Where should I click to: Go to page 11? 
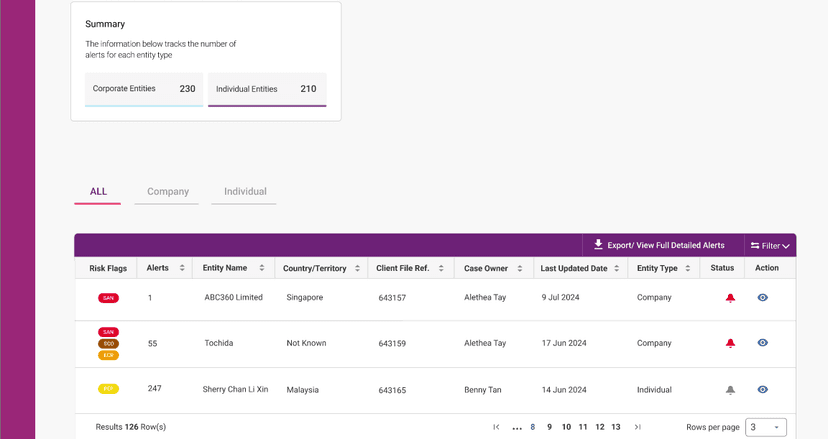tap(583, 427)
